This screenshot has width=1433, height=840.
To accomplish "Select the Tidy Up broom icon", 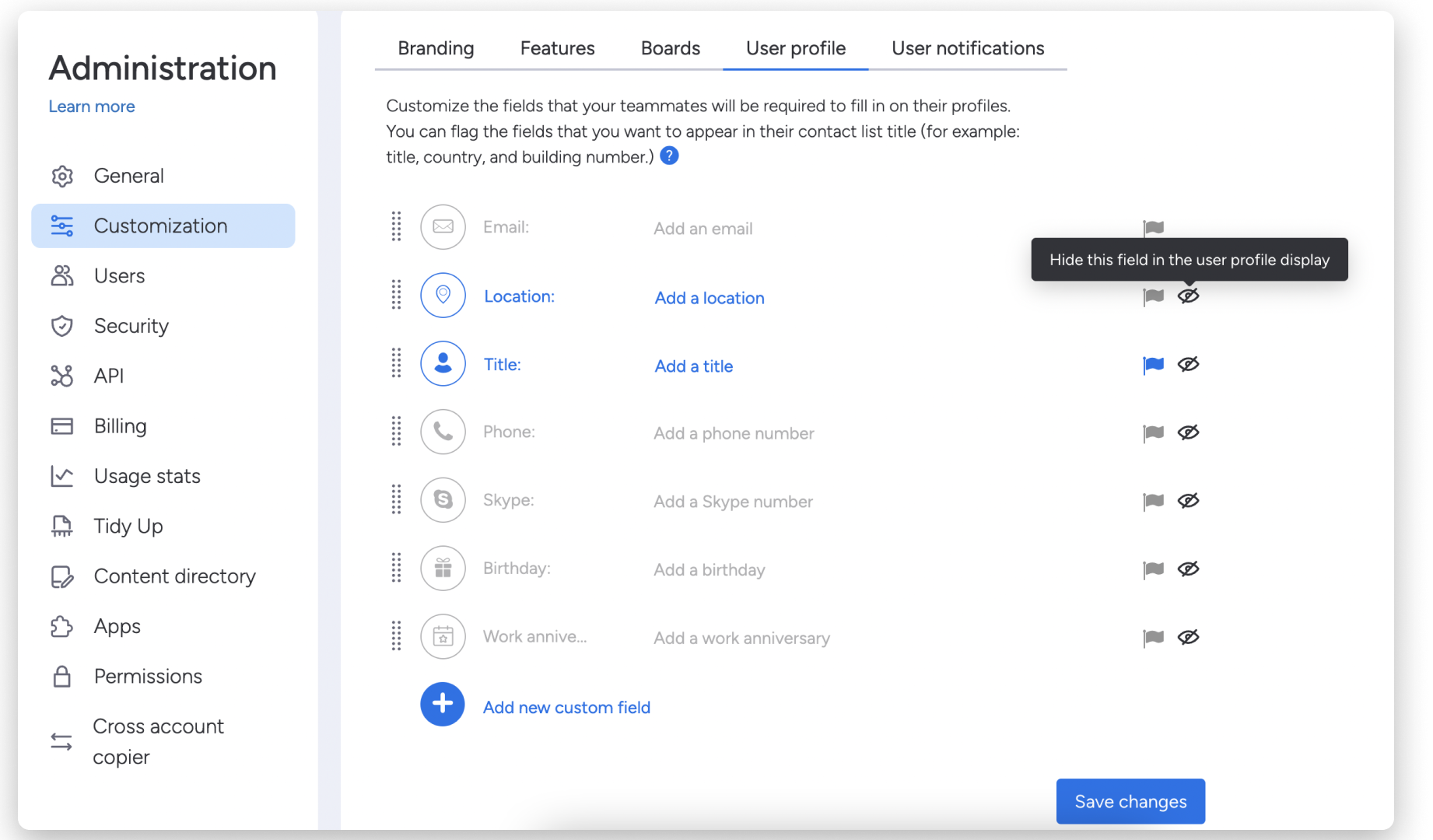I will click(x=62, y=526).
